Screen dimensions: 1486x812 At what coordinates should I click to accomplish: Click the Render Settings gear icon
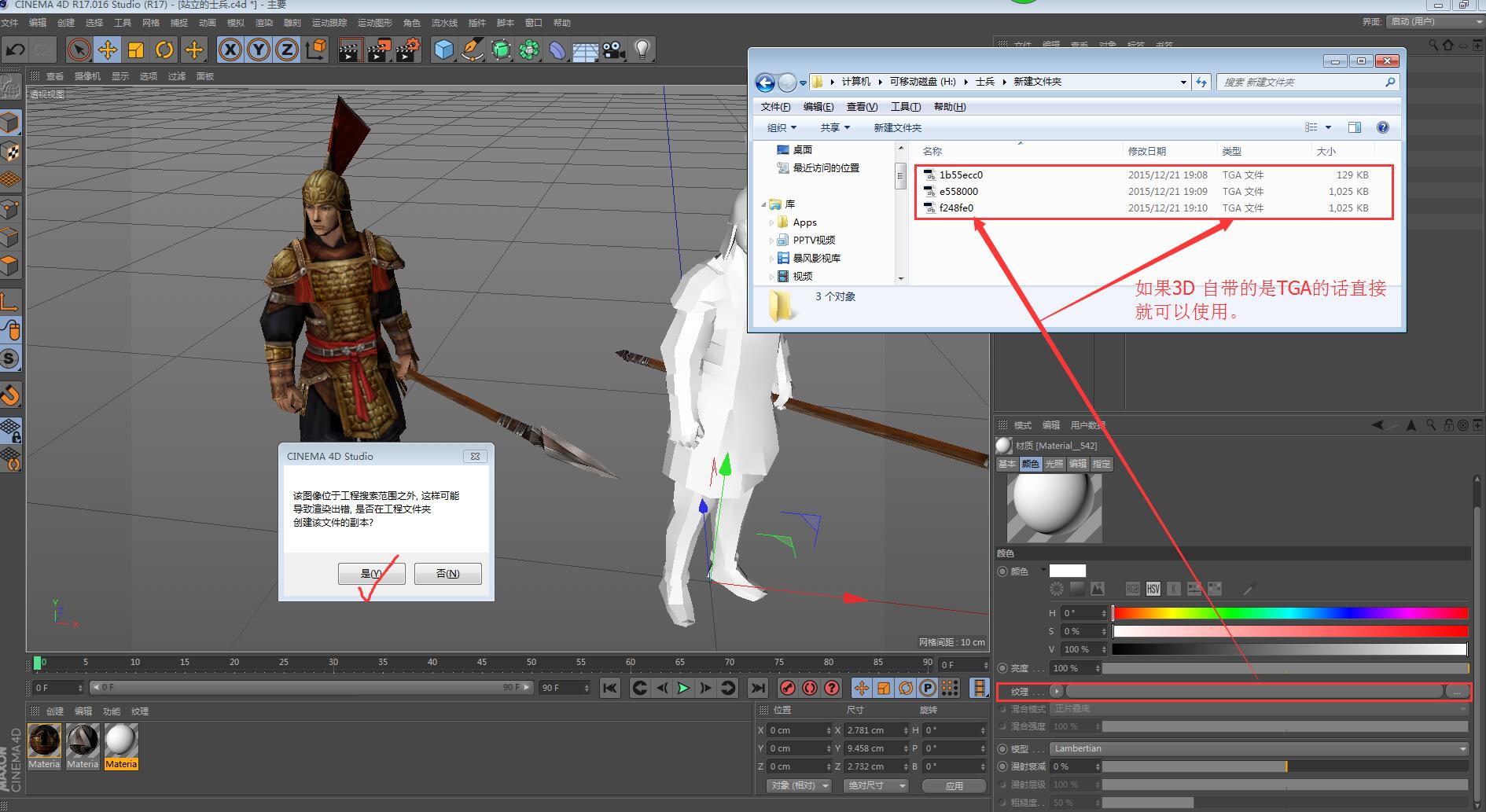click(407, 50)
